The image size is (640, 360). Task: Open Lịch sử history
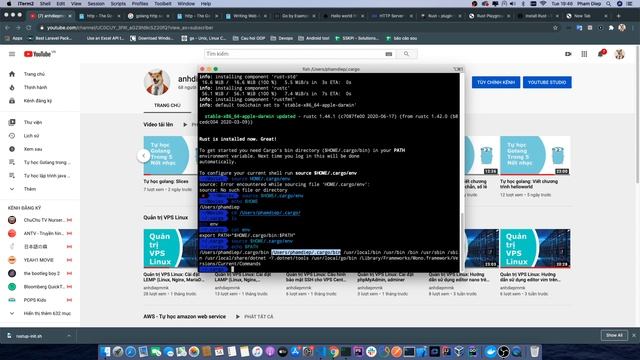pos(31,136)
